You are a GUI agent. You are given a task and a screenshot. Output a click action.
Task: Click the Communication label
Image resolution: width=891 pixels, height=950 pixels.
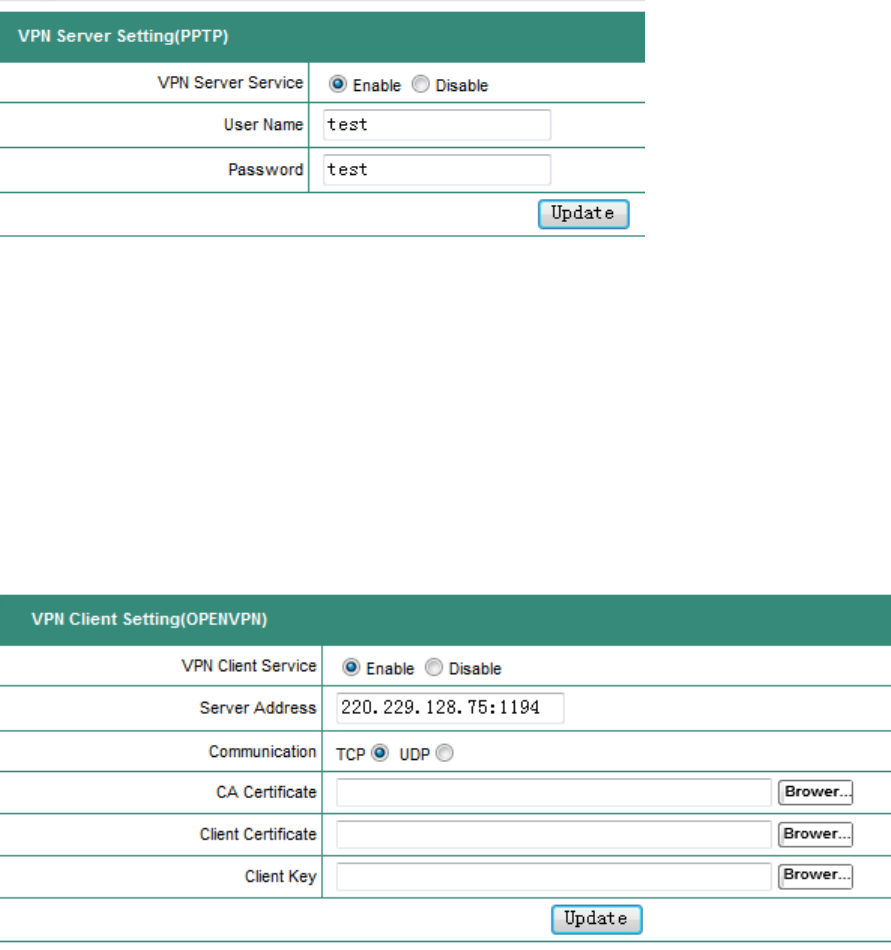262,751
